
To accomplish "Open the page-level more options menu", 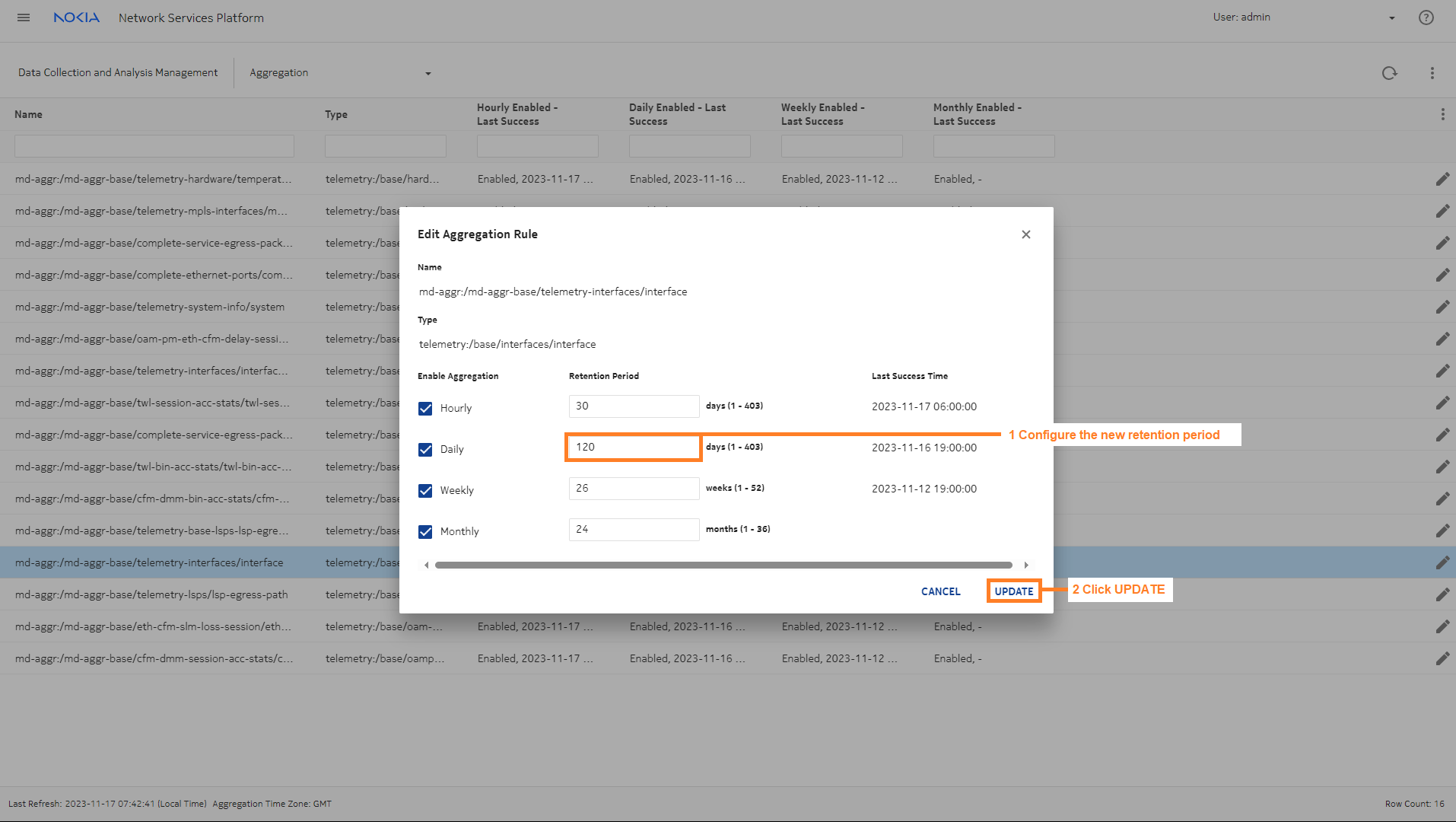I will tap(1432, 73).
